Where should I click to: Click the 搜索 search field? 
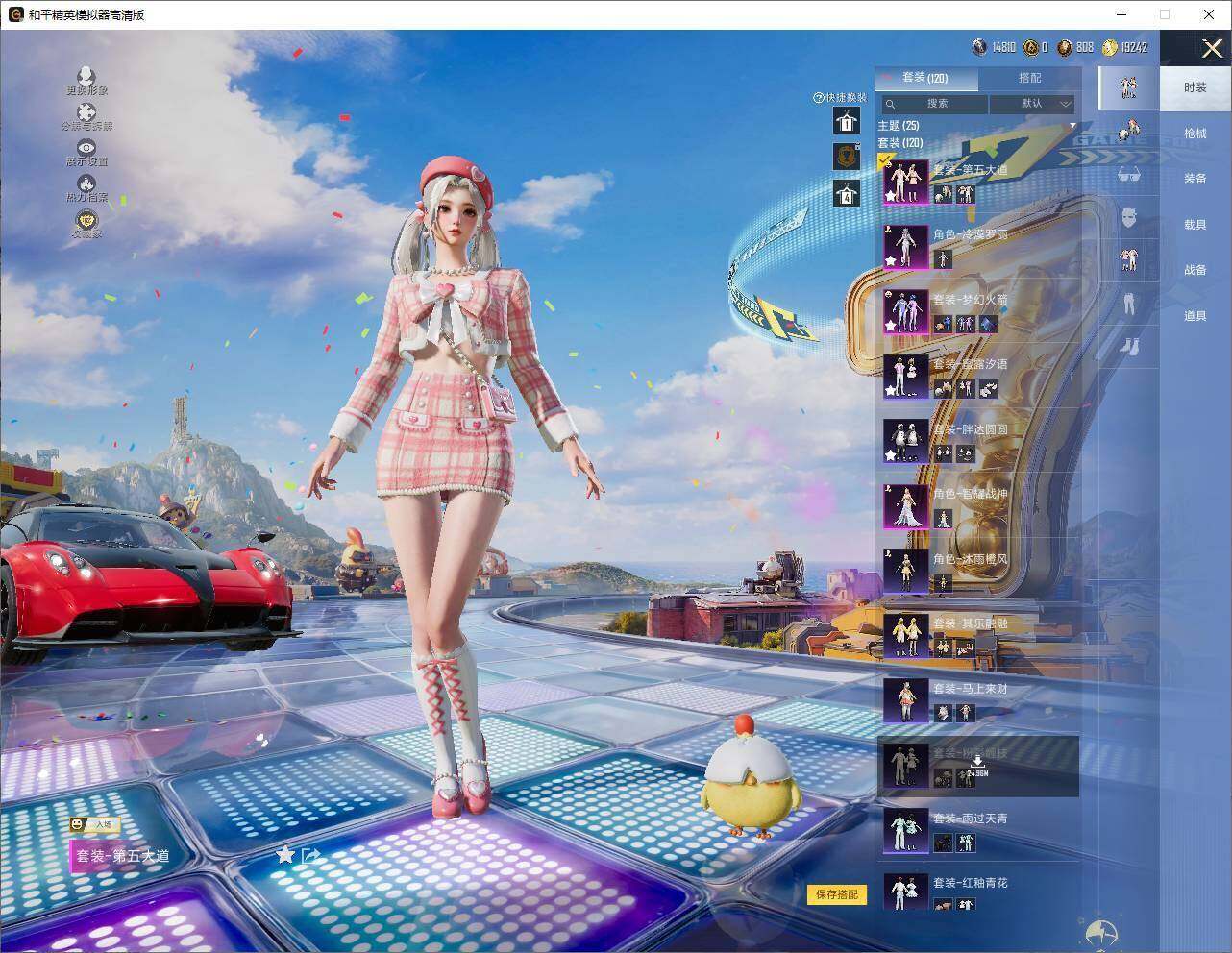tap(935, 104)
